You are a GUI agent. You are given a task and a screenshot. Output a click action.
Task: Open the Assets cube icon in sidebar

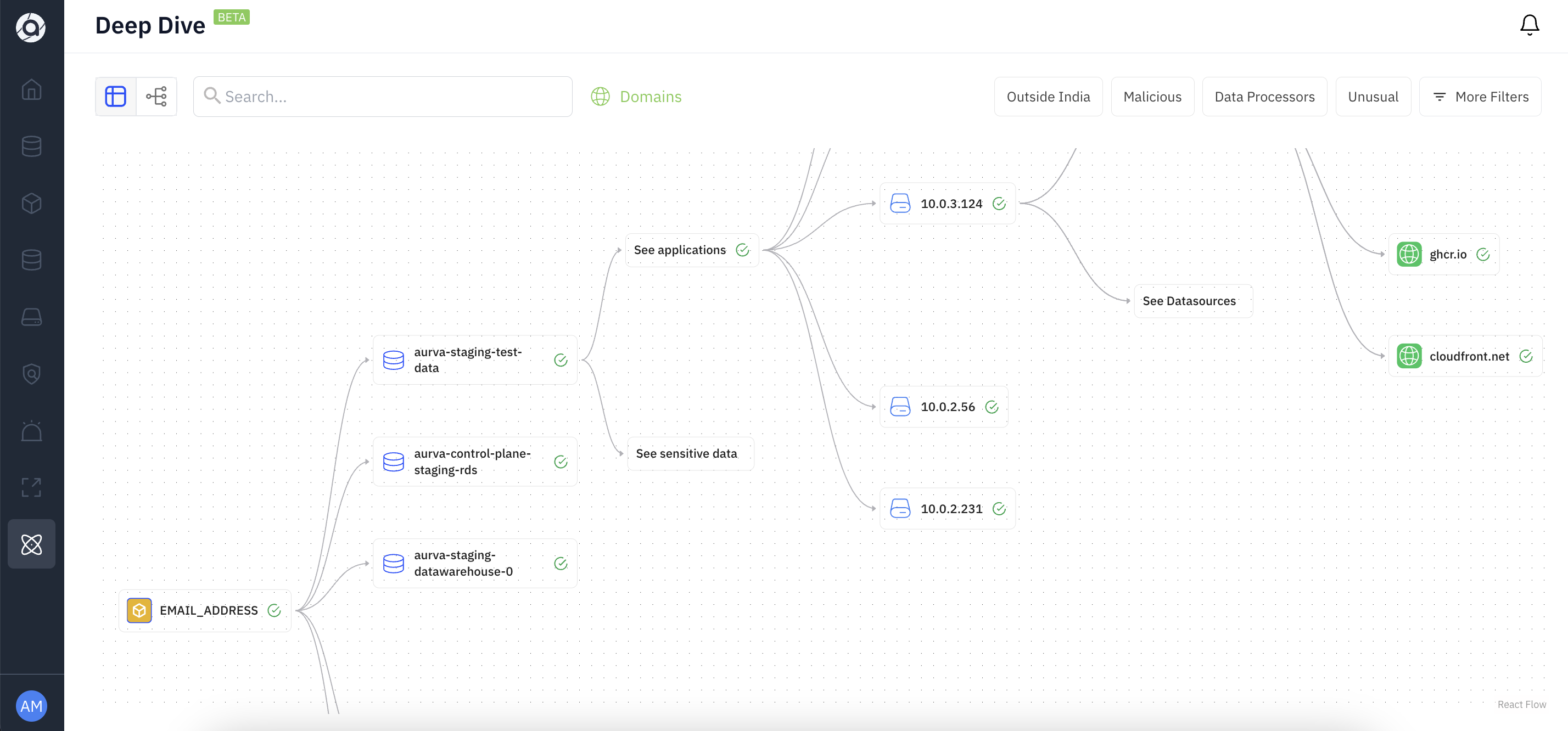point(31,203)
